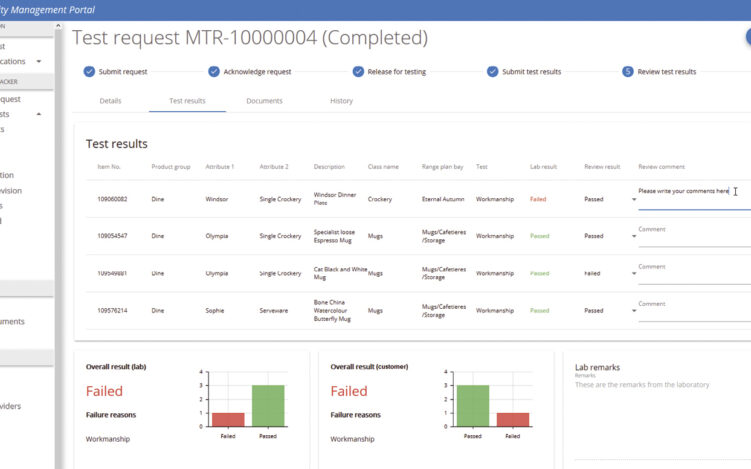Image resolution: width=751 pixels, height=469 pixels.
Task: Click the Release for testing checkmark icon
Action: pos(358,72)
